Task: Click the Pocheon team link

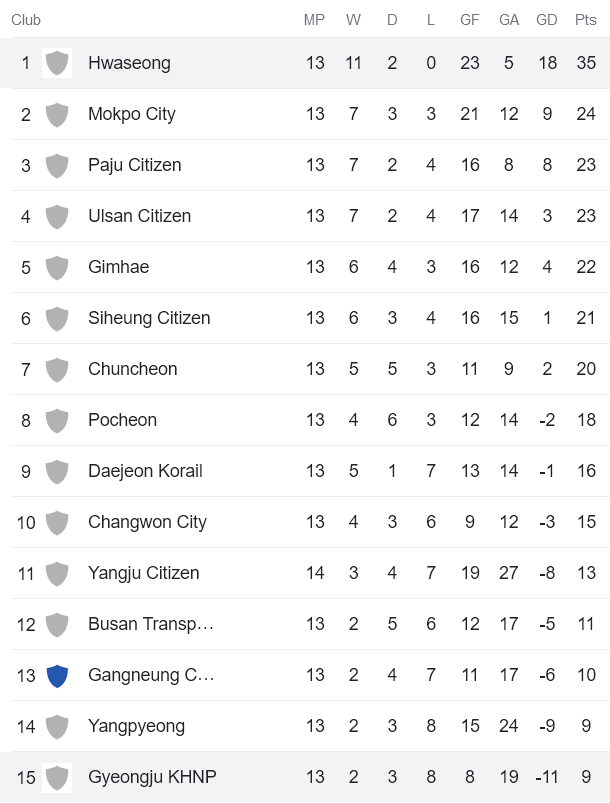Action: point(122,420)
